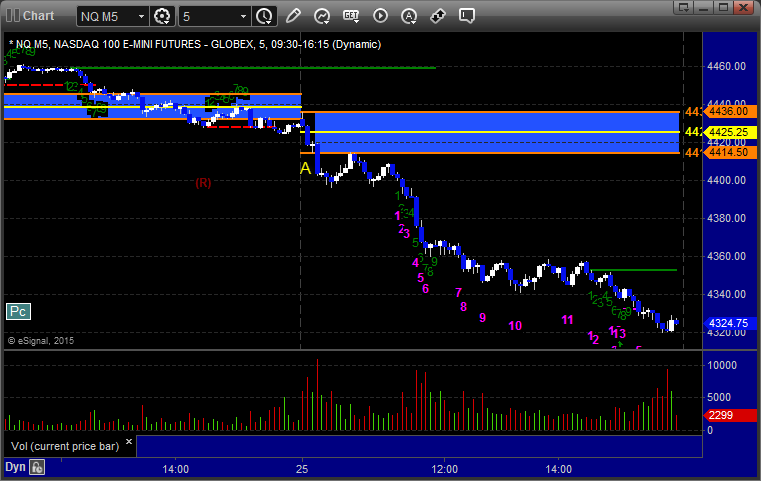
Task: Click the Chart window title label
Action: [x=38, y=16]
